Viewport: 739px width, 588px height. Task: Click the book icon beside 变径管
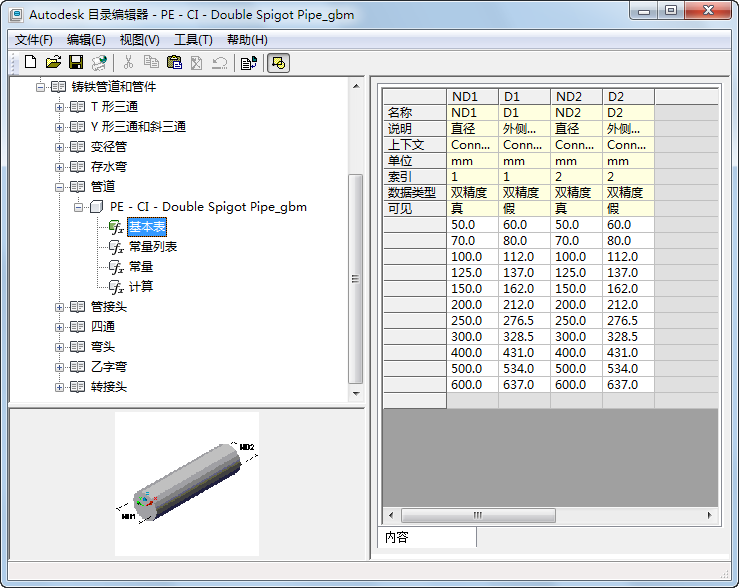click(x=77, y=147)
